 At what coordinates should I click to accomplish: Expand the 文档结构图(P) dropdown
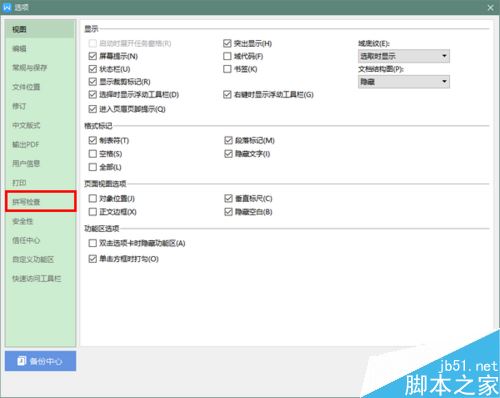[404, 82]
